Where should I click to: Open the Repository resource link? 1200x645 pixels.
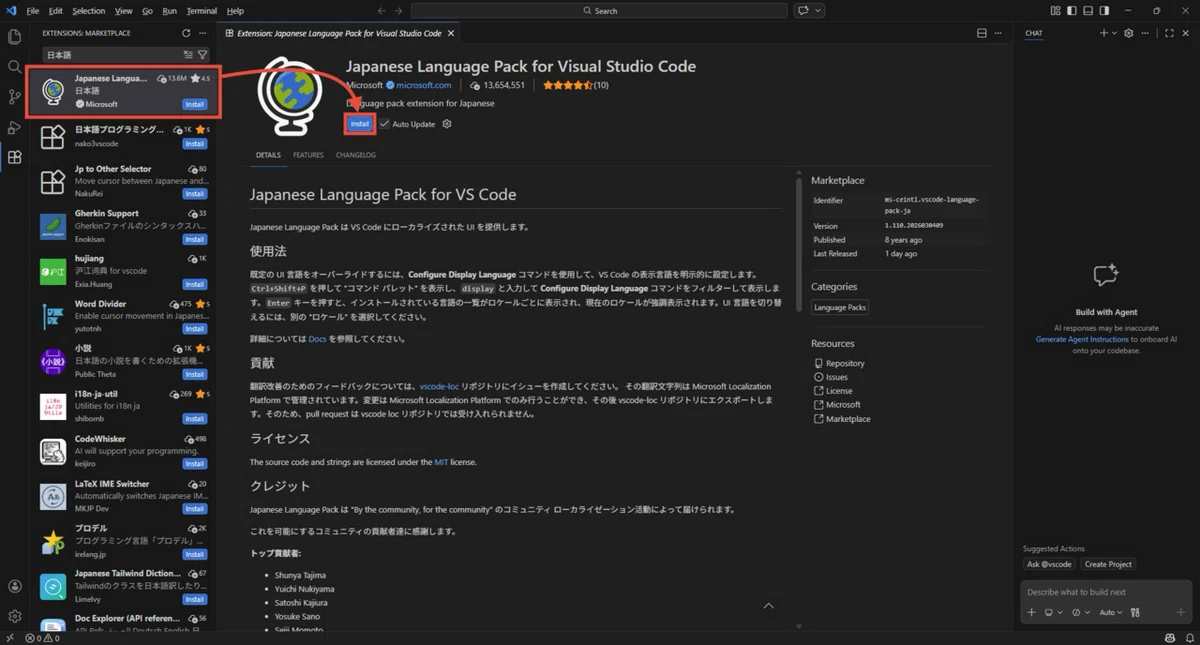tap(845, 363)
